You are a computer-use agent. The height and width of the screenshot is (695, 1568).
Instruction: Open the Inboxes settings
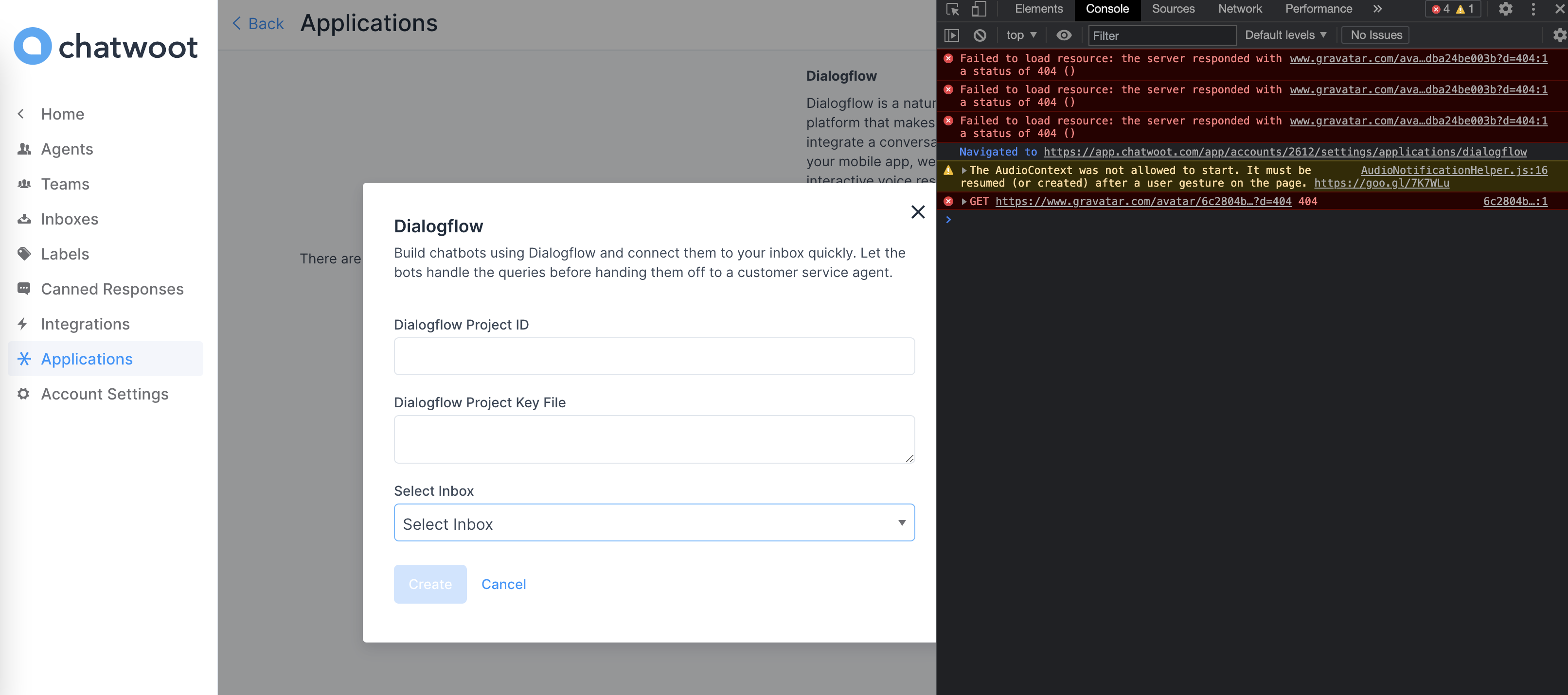tap(69, 219)
